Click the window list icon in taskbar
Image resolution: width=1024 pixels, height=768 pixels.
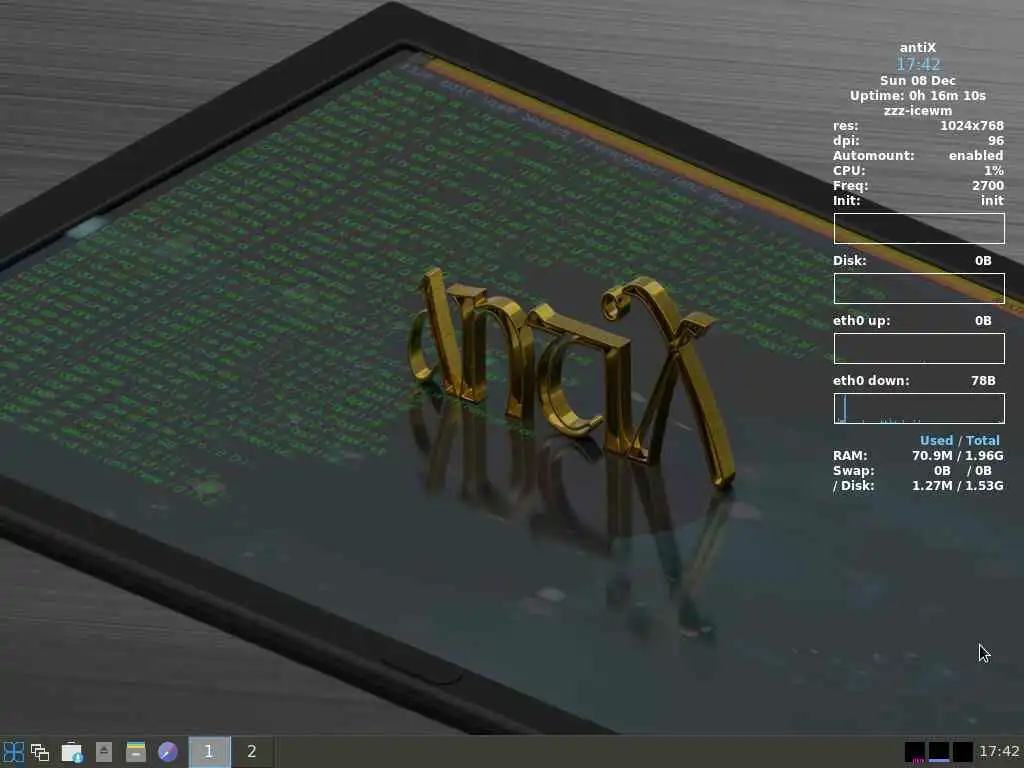point(40,752)
